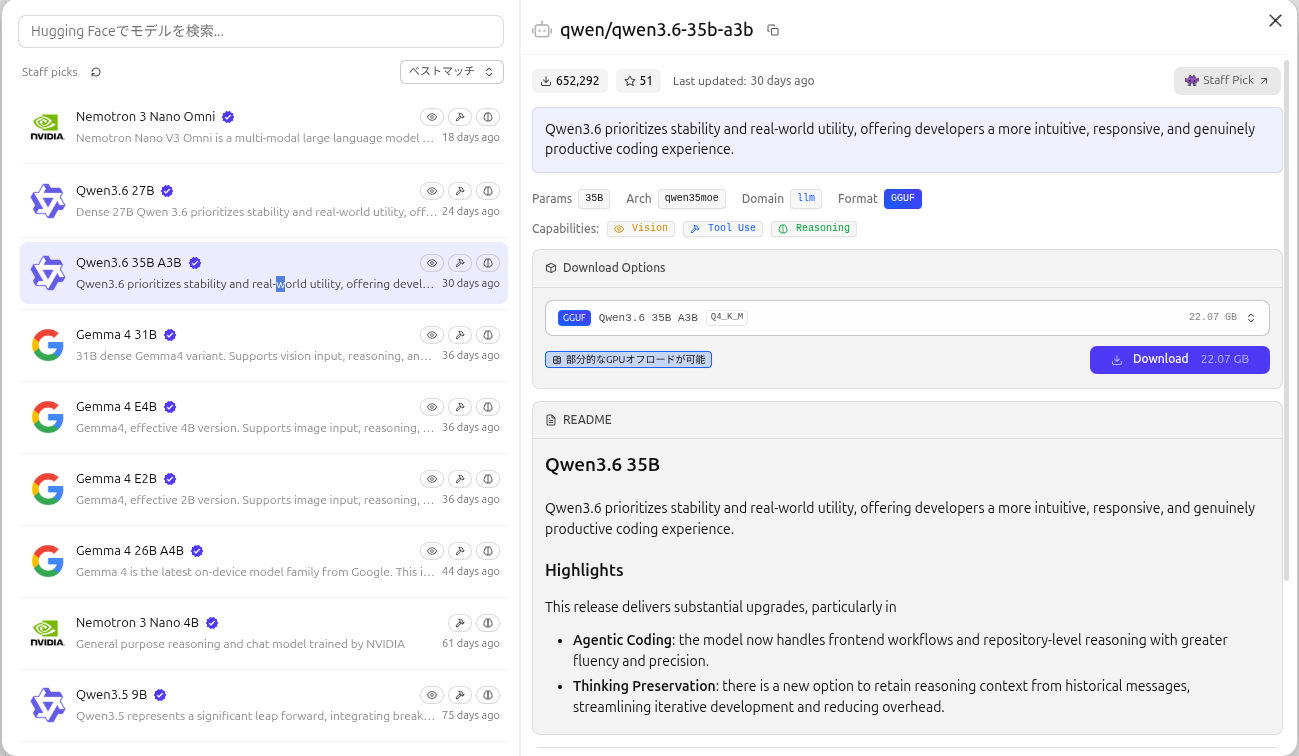Download the 22.07 GB Qwen3.6 model
The height and width of the screenshot is (756, 1299).
tap(1180, 359)
